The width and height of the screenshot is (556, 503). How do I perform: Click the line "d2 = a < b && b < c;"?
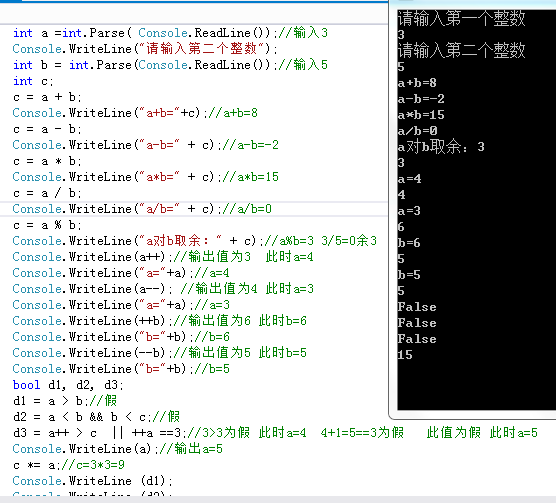82,417
